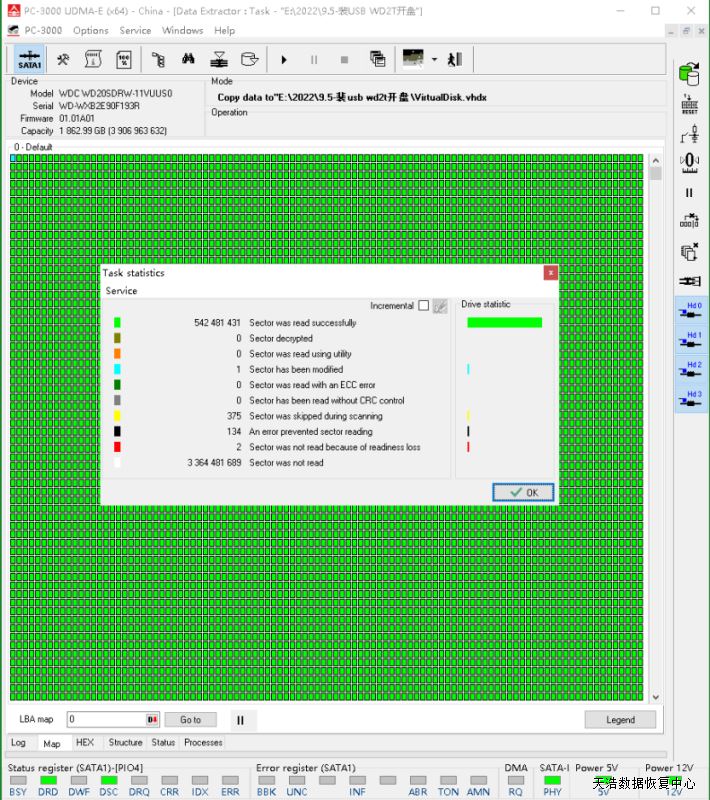Click the SATA1 port toolbar icon
Image resolution: width=710 pixels, height=800 pixels.
(30, 59)
